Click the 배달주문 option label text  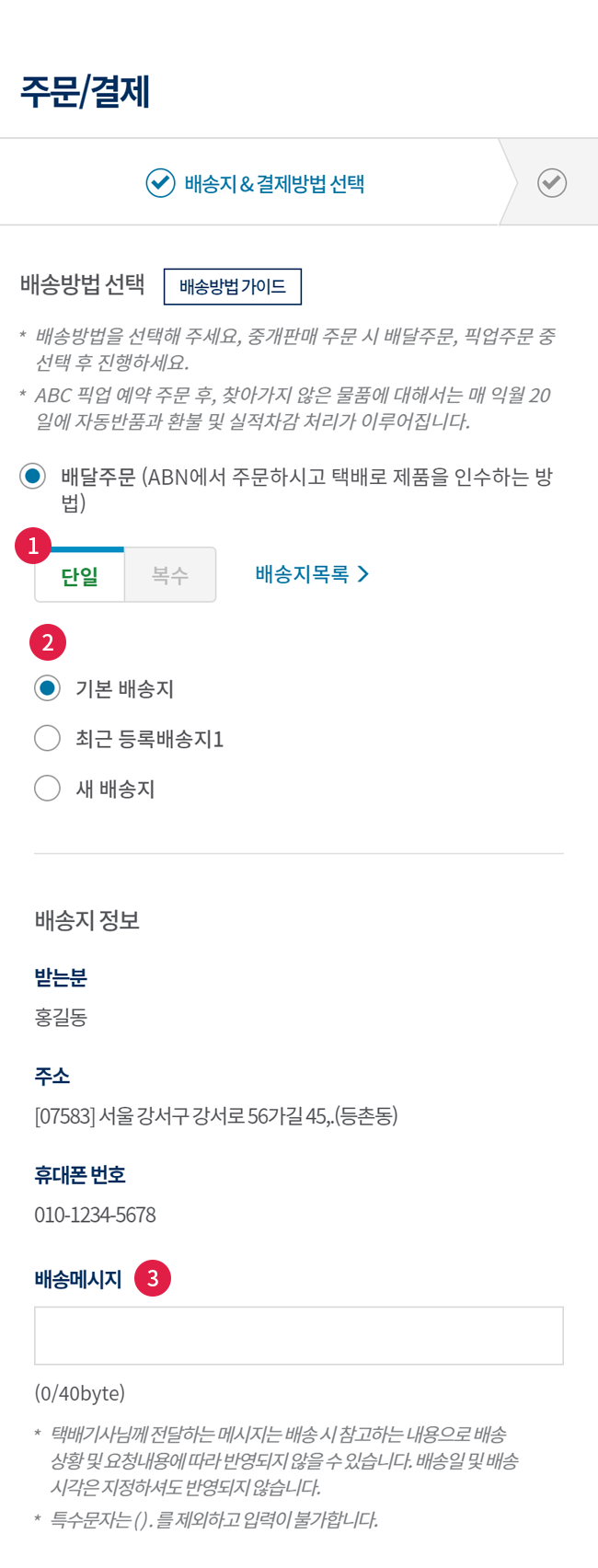click(307, 490)
